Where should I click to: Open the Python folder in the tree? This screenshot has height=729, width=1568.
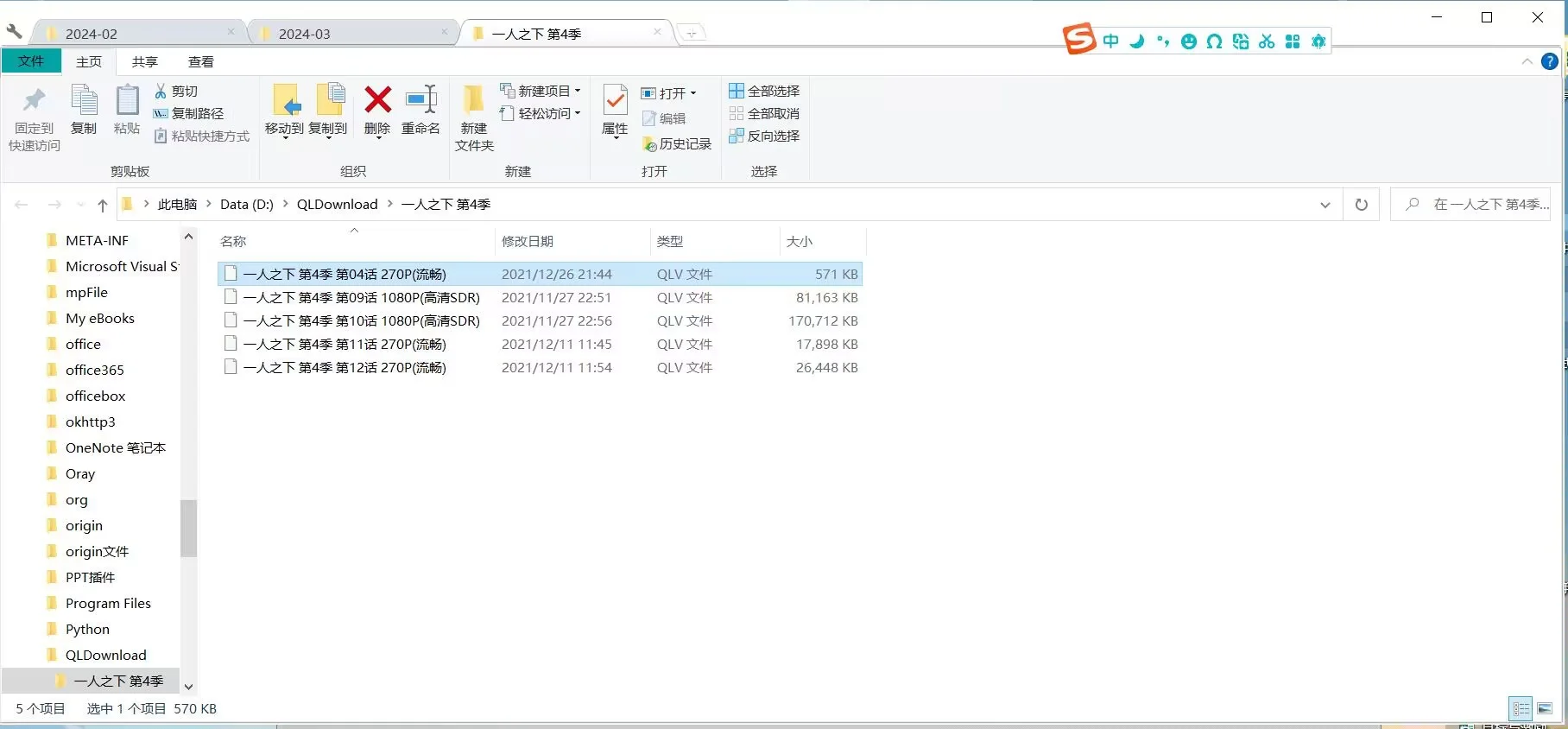click(x=87, y=629)
